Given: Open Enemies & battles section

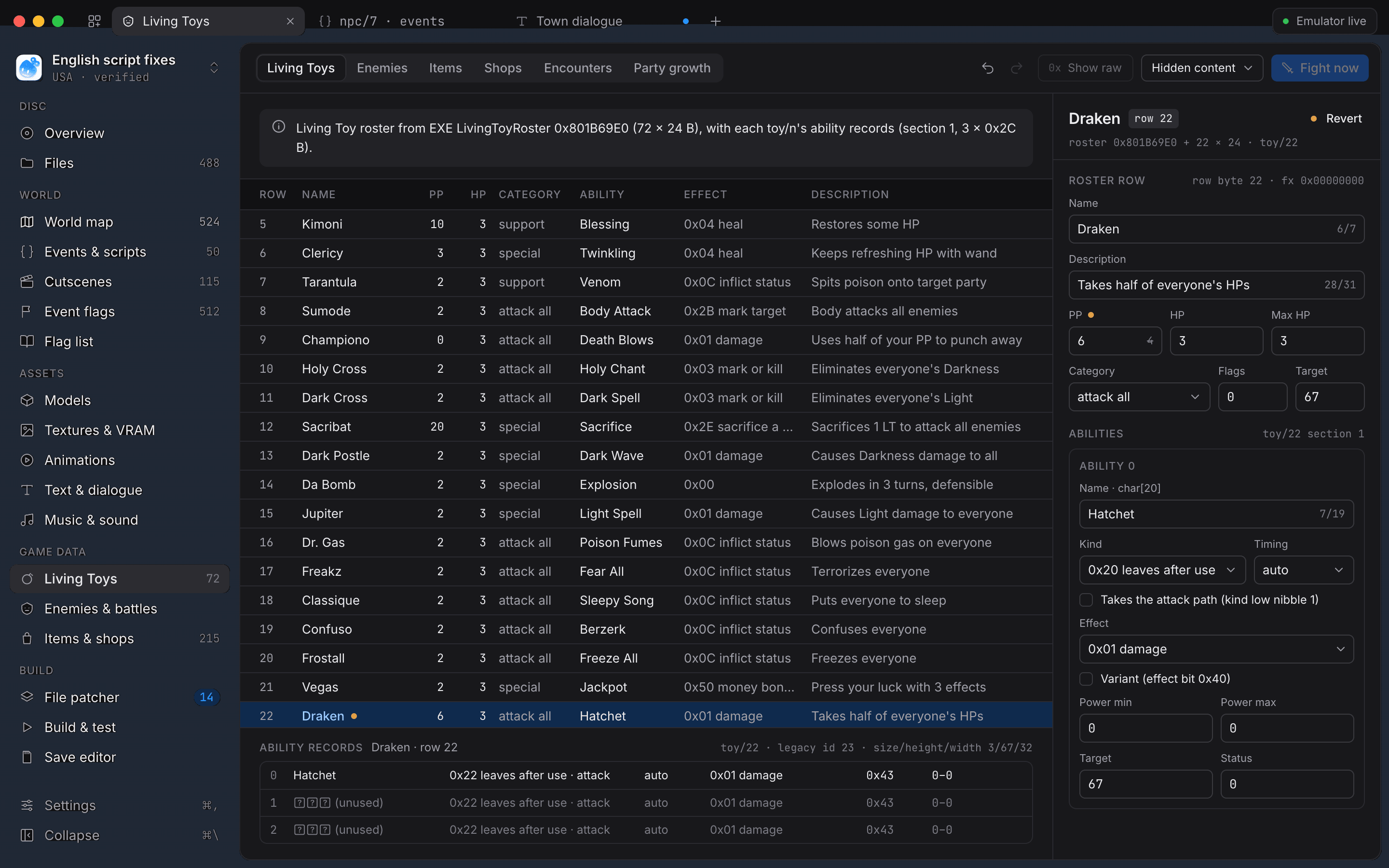Looking at the screenshot, I should 120,609.
